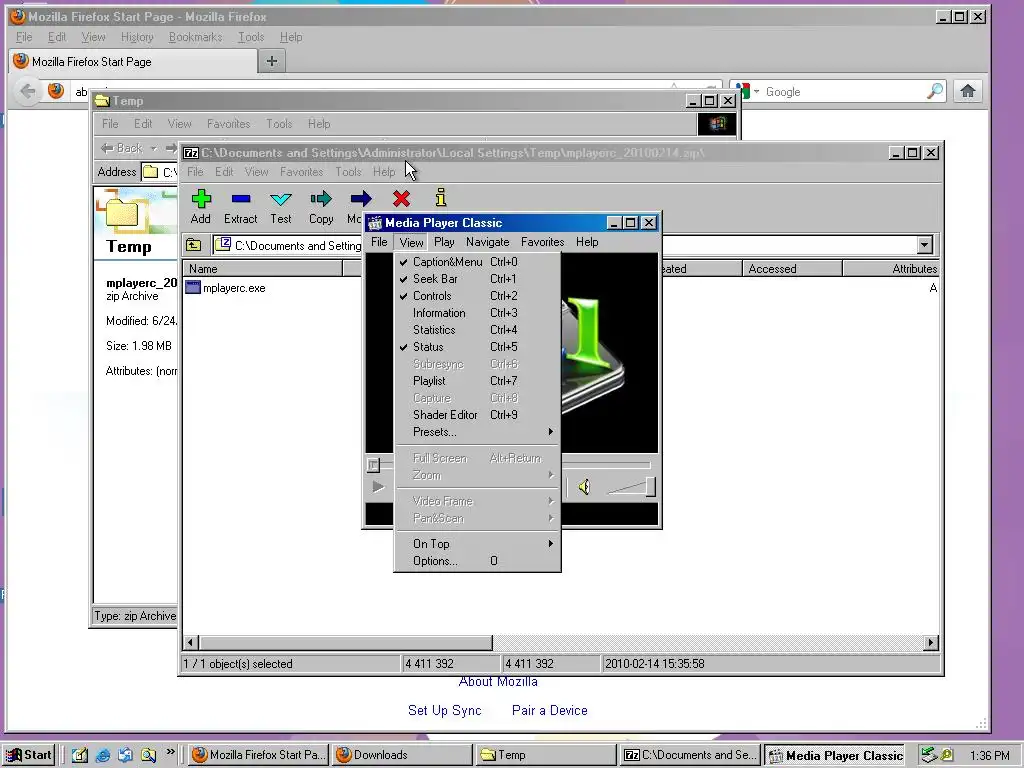This screenshot has width=1024, height=768.
Task: Enable Playlist in the View menu
Action: click(477, 381)
